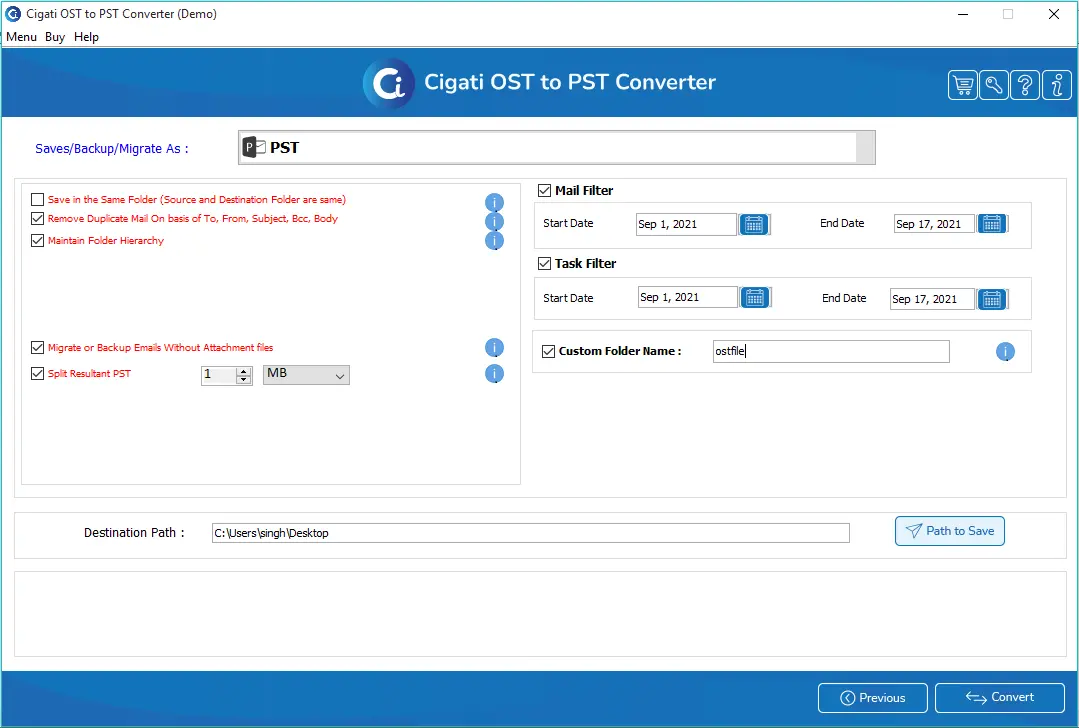Screen dimensions: 1079x728
Task: Click info icon beside Custom Folder Name
Action: [1005, 352]
